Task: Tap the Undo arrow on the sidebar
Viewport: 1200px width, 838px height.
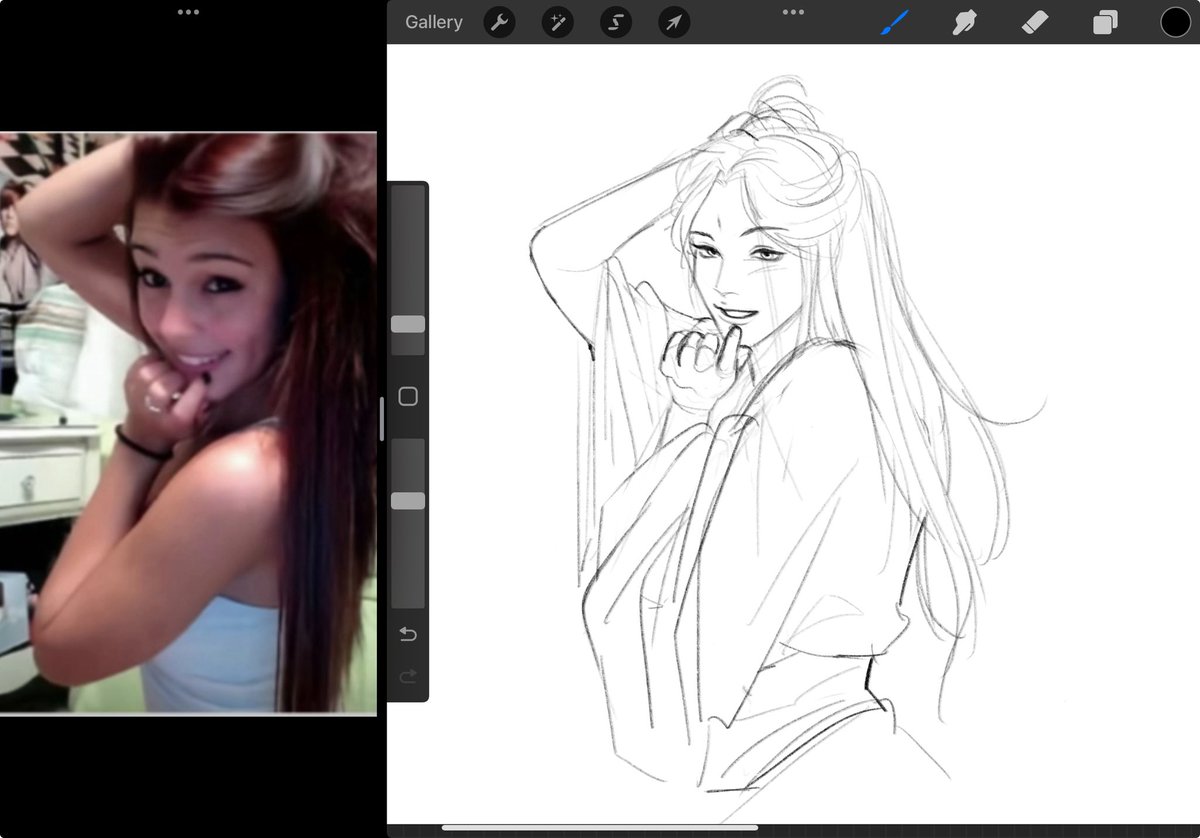Action: [408, 633]
